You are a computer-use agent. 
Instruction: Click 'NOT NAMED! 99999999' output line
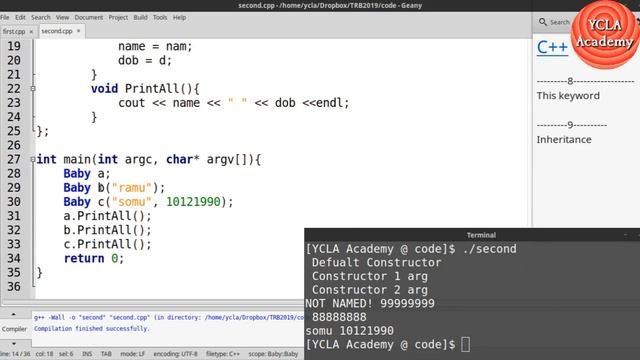370,304
